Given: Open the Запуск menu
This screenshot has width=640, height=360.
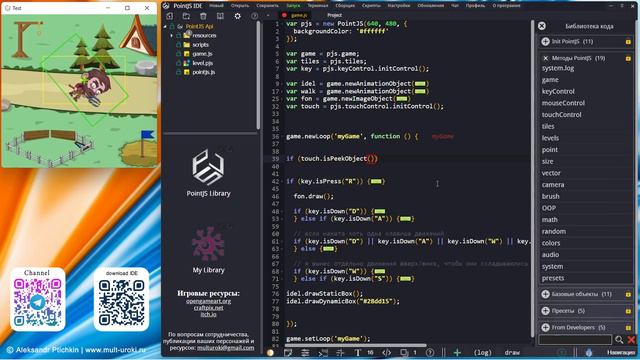Looking at the screenshot, I should click(293, 6).
